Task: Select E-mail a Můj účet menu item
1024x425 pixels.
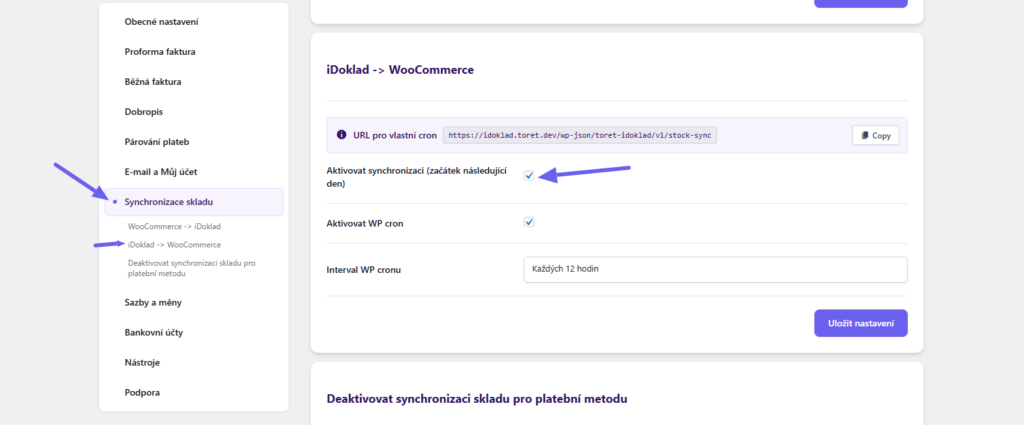Action: click(162, 171)
